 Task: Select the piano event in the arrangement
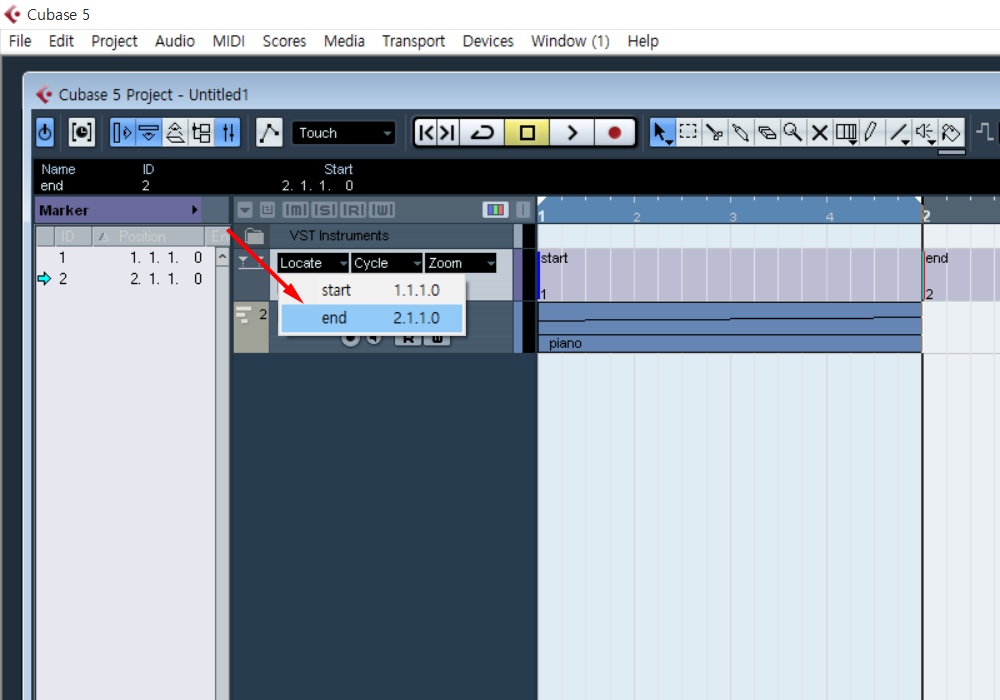click(x=730, y=328)
